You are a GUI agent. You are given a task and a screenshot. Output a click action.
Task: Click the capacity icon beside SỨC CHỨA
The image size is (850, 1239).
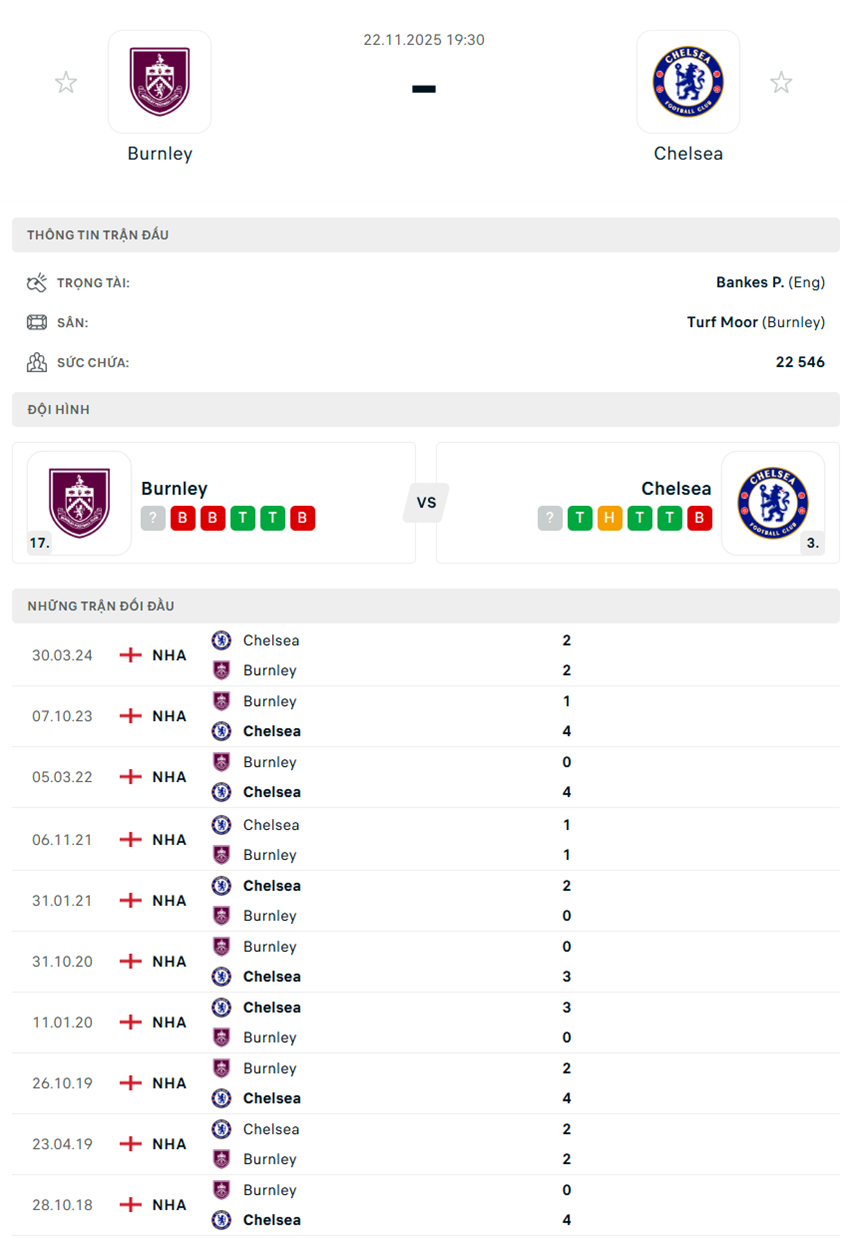click(38, 362)
